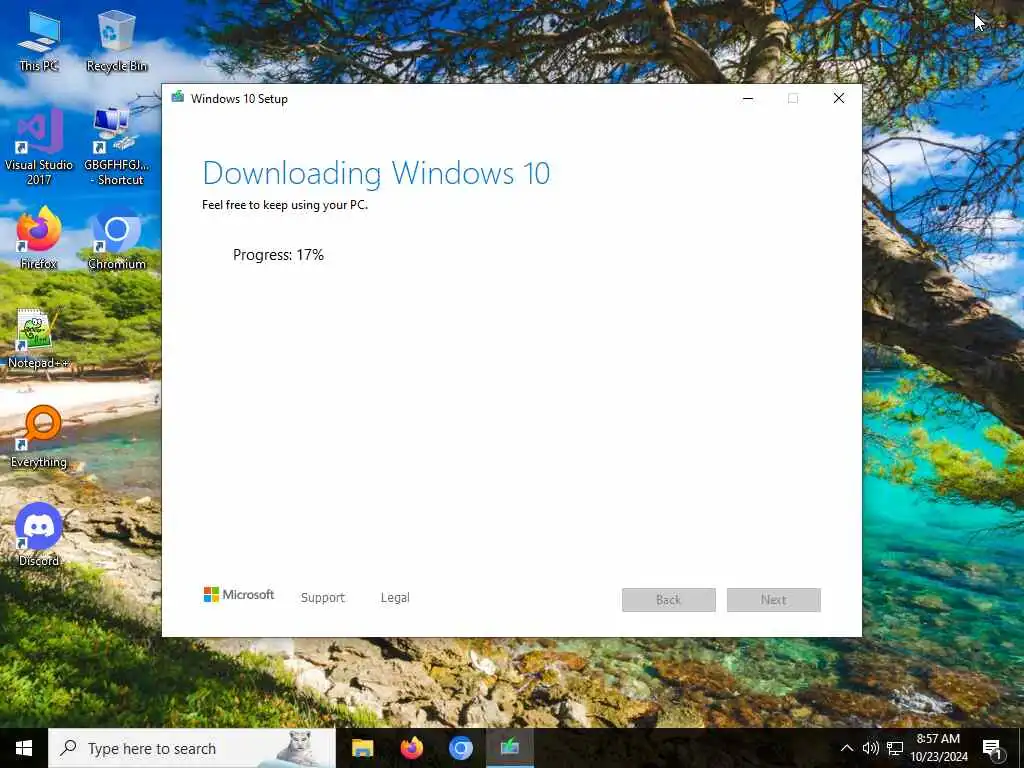Minimize the Windows 10 Setup window
Screen dimensions: 1024x768
748,99
